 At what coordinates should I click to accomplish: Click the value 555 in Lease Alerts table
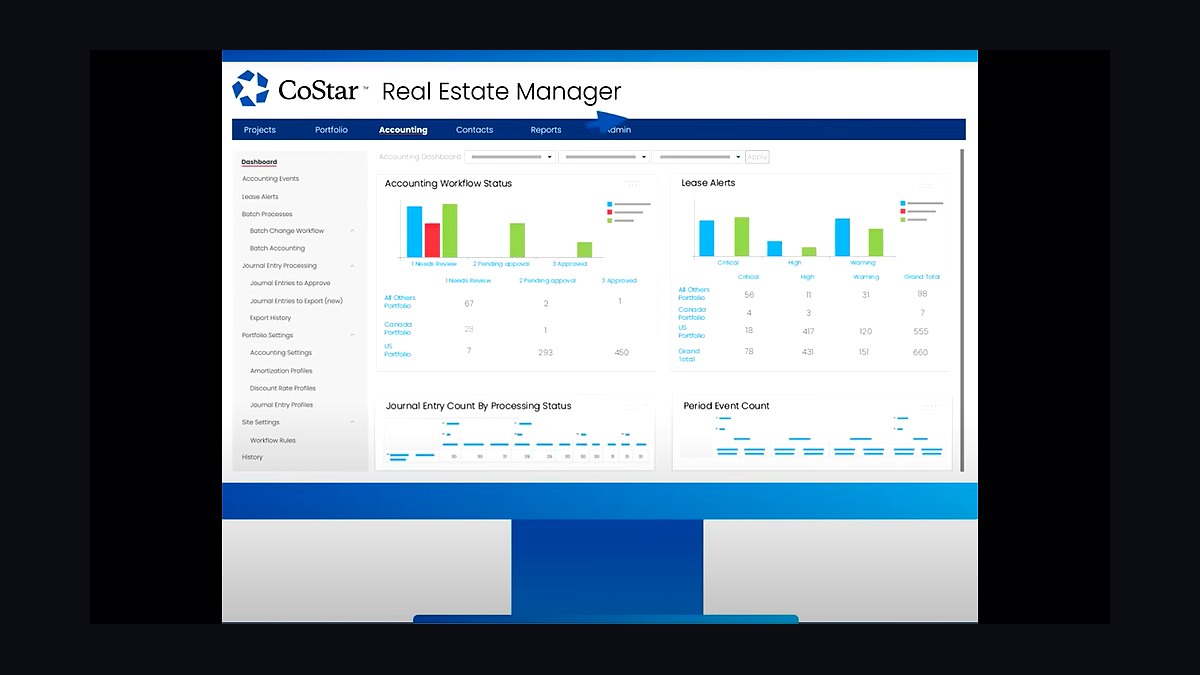[x=921, y=331]
